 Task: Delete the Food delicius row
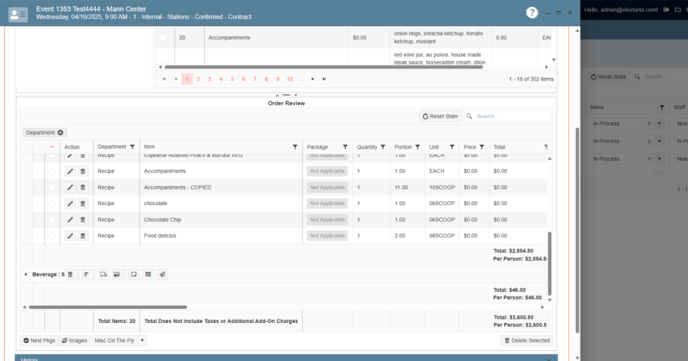[x=82, y=236]
